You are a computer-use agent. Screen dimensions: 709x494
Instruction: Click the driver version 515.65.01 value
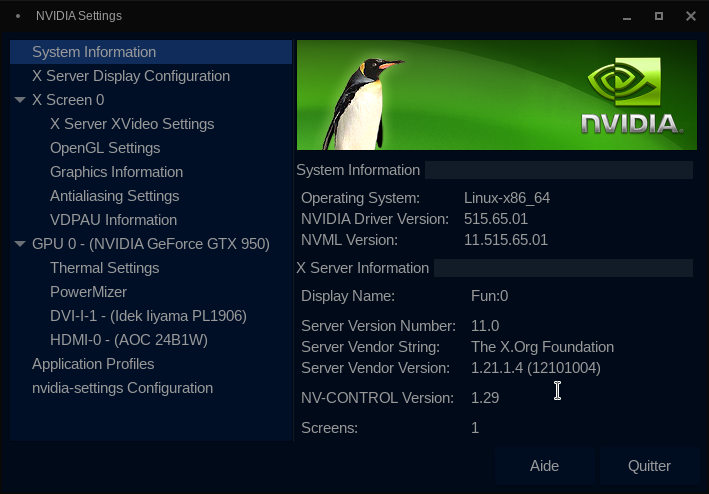(496, 219)
